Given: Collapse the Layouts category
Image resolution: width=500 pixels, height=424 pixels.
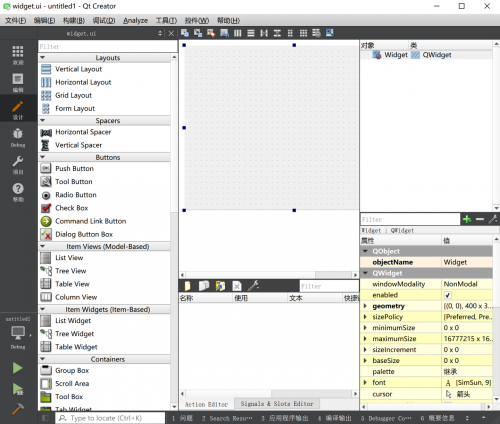Looking at the screenshot, I should 42,58.
